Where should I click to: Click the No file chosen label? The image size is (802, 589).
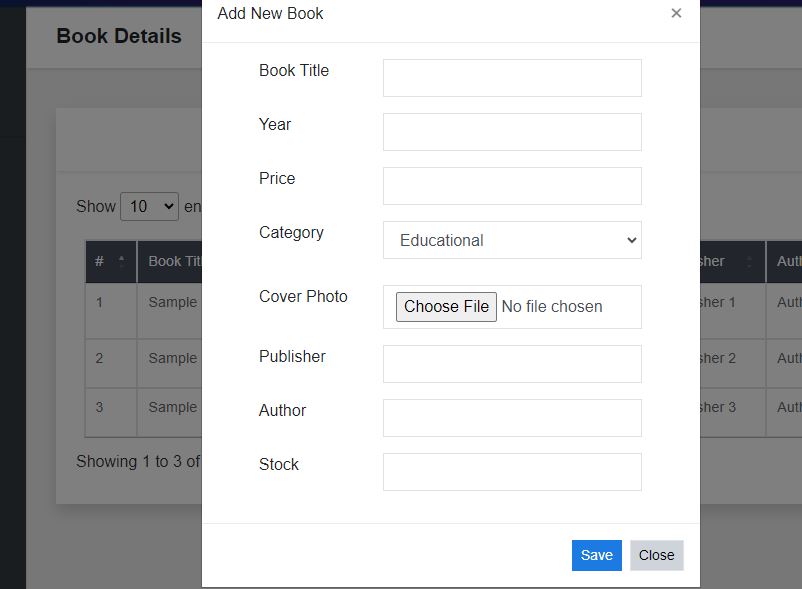tap(551, 307)
